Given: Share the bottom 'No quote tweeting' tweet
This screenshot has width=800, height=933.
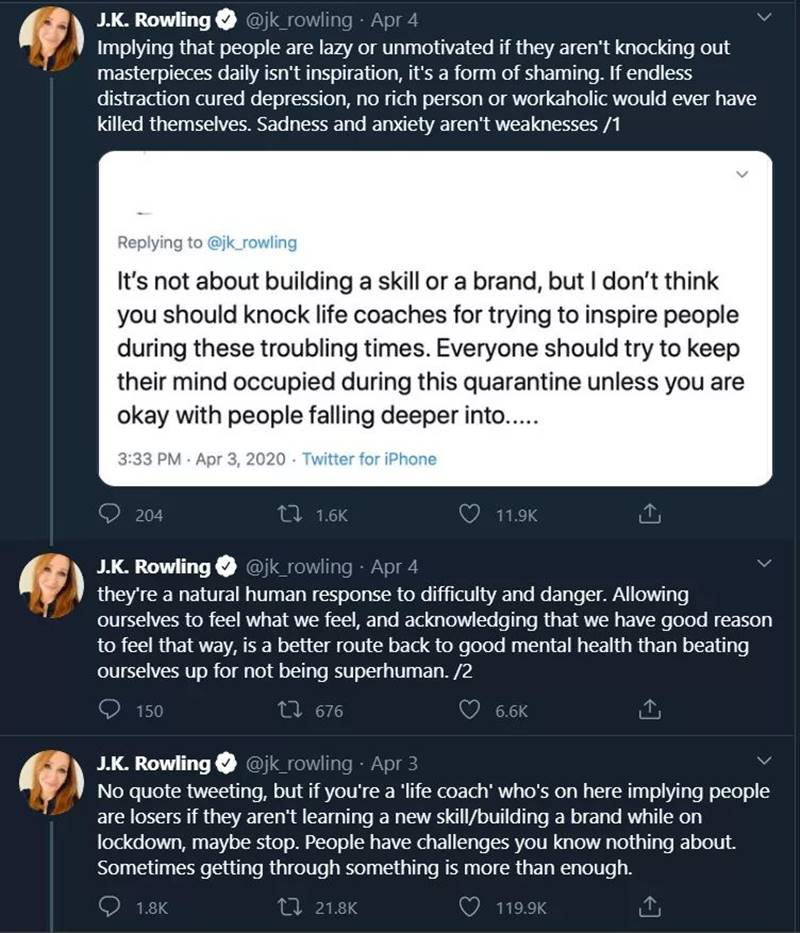Looking at the screenshot, I should (x=649, y=907).
